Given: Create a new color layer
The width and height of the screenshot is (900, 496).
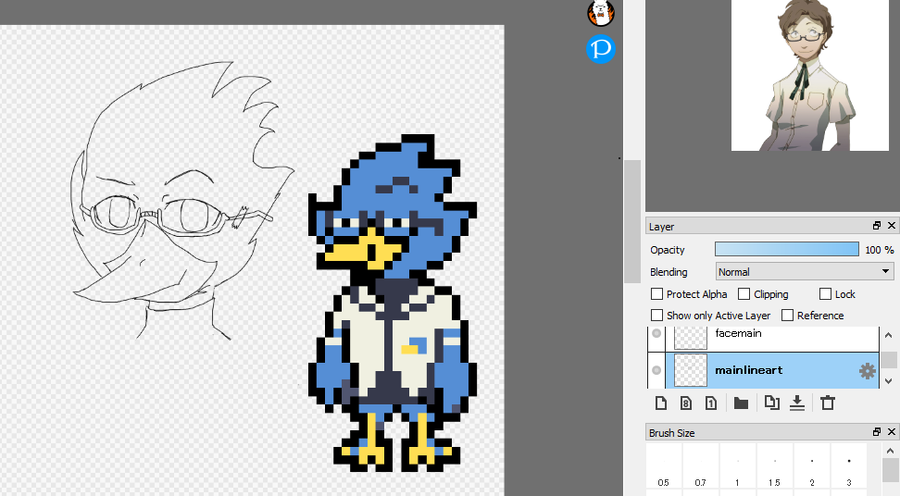Looking at the screenshot, I should click(x=661, y=403).
